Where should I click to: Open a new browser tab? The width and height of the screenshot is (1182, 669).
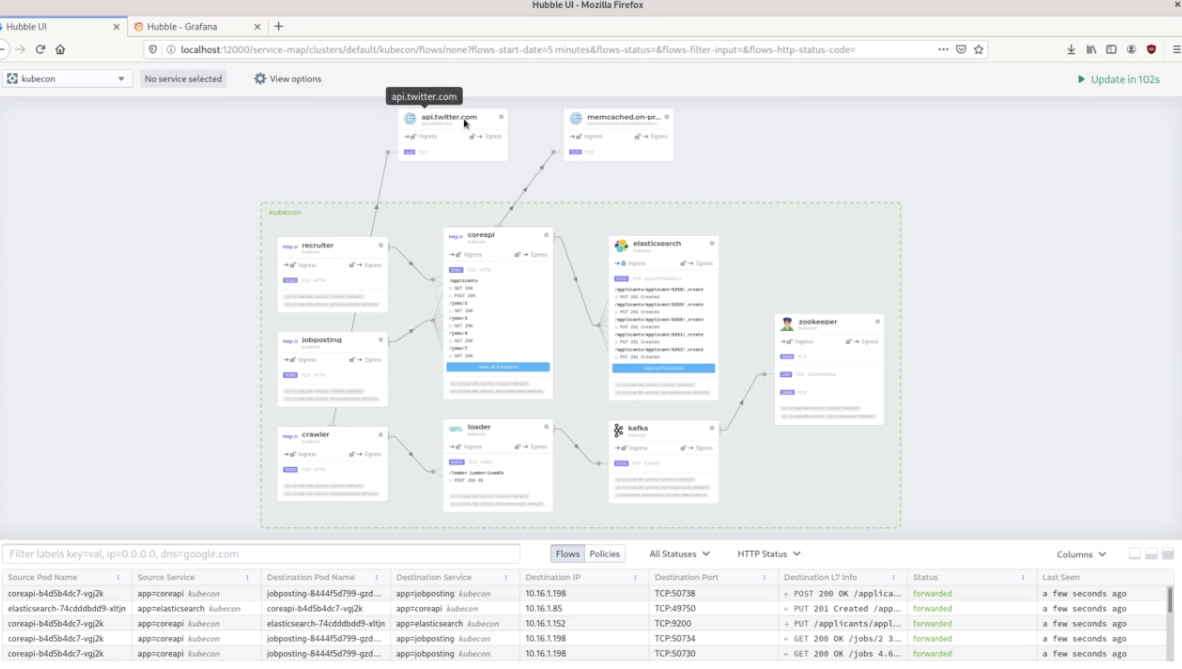click(279, 26)
